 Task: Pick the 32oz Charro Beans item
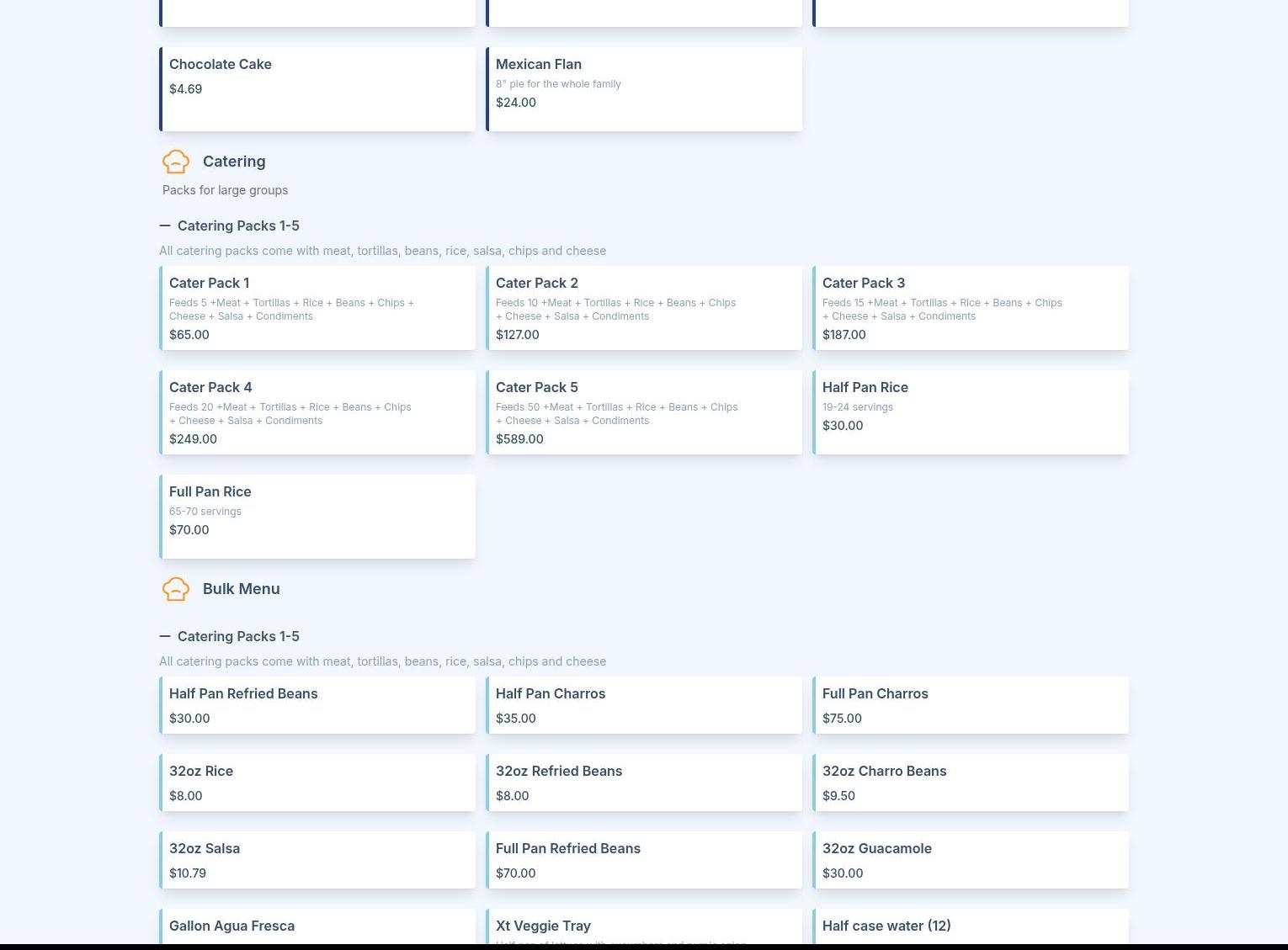[971, 783]
